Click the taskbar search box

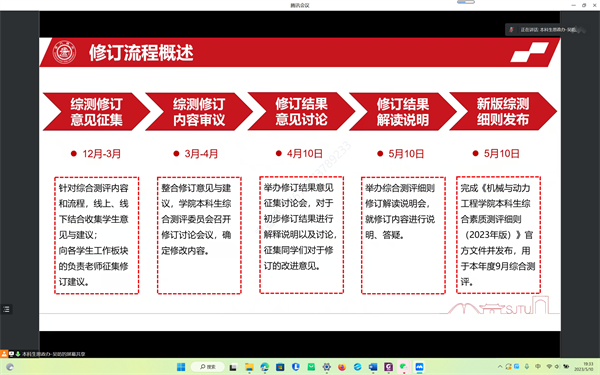tap(208, 367)
